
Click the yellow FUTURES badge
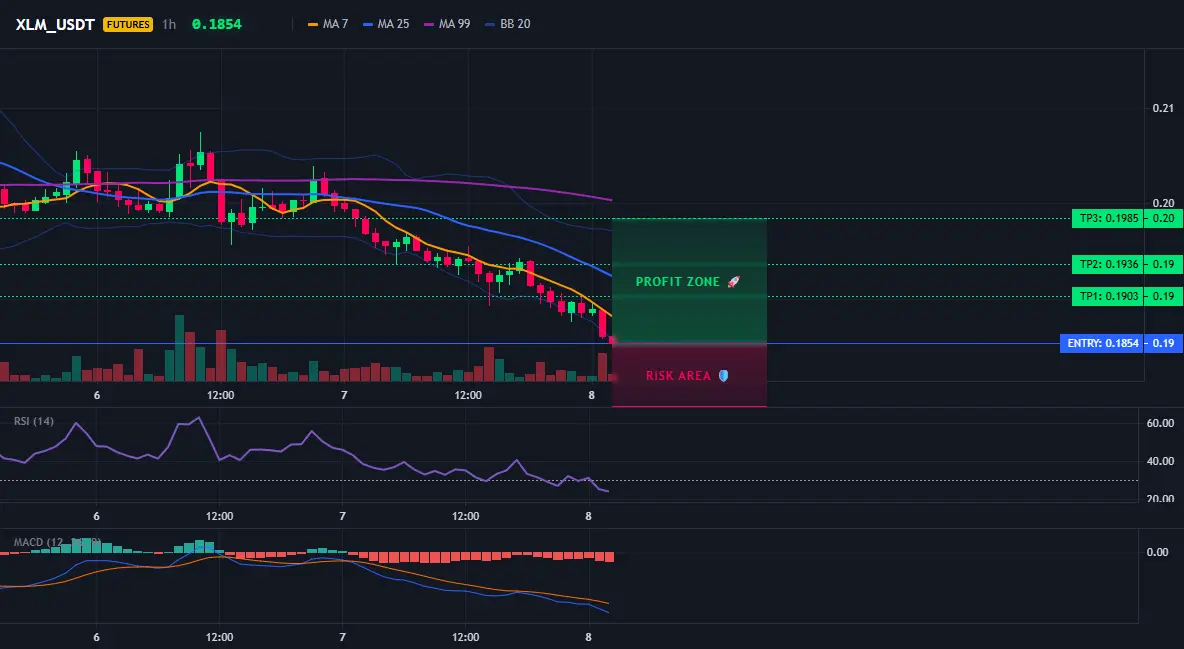click(x=128, y=24)
